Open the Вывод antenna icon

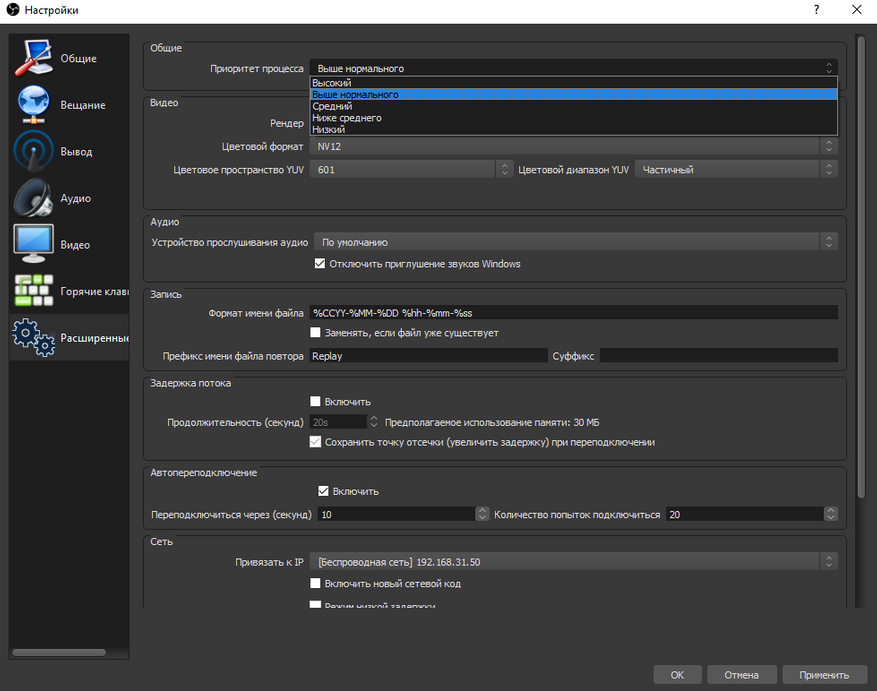(x=34, y=151)
